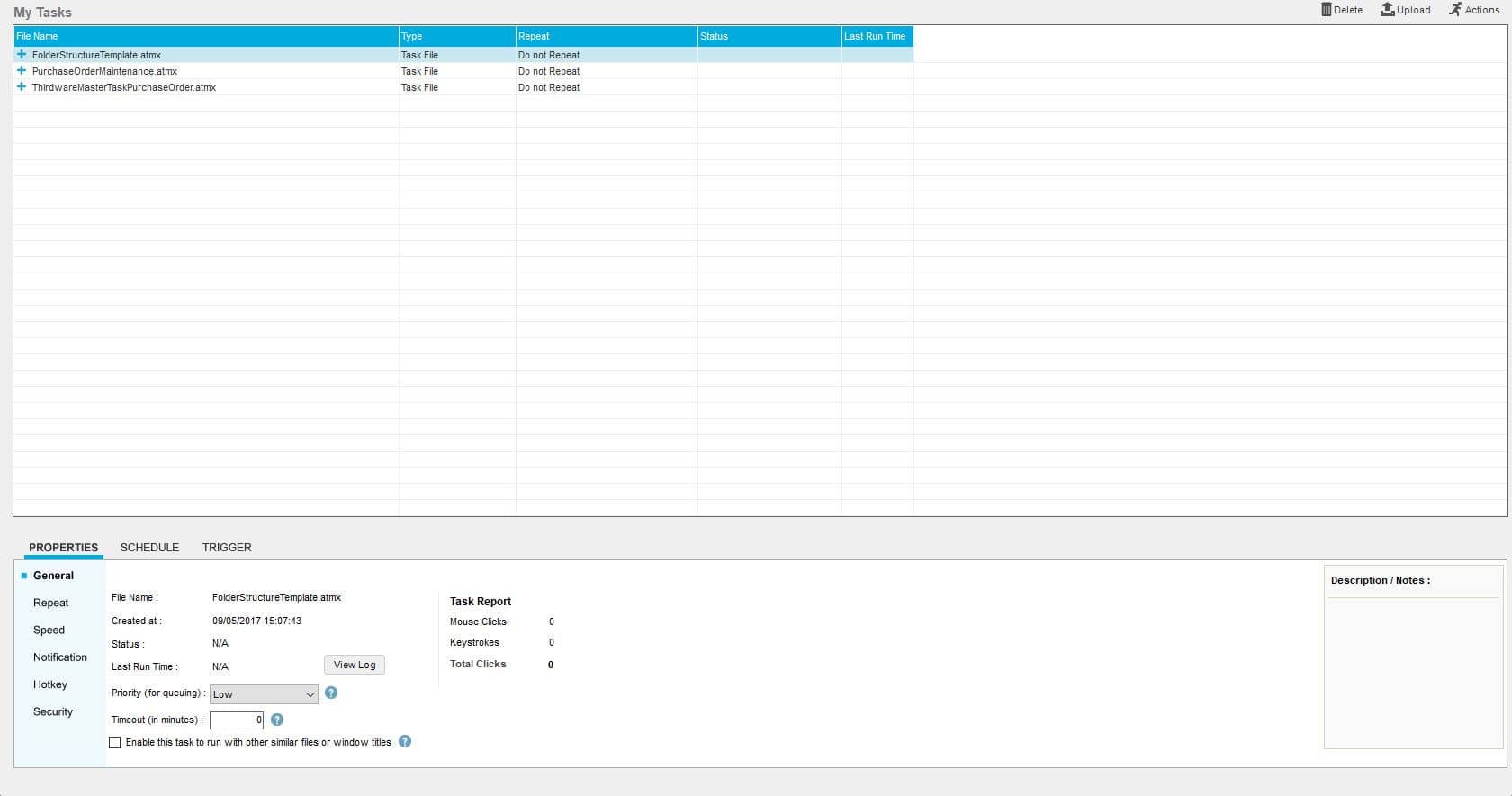Click Do not Repeat in FolderStructureTemplate row
Viewport: 1512px width, 796px height.
pyautogui.click(x=549, y=55)
